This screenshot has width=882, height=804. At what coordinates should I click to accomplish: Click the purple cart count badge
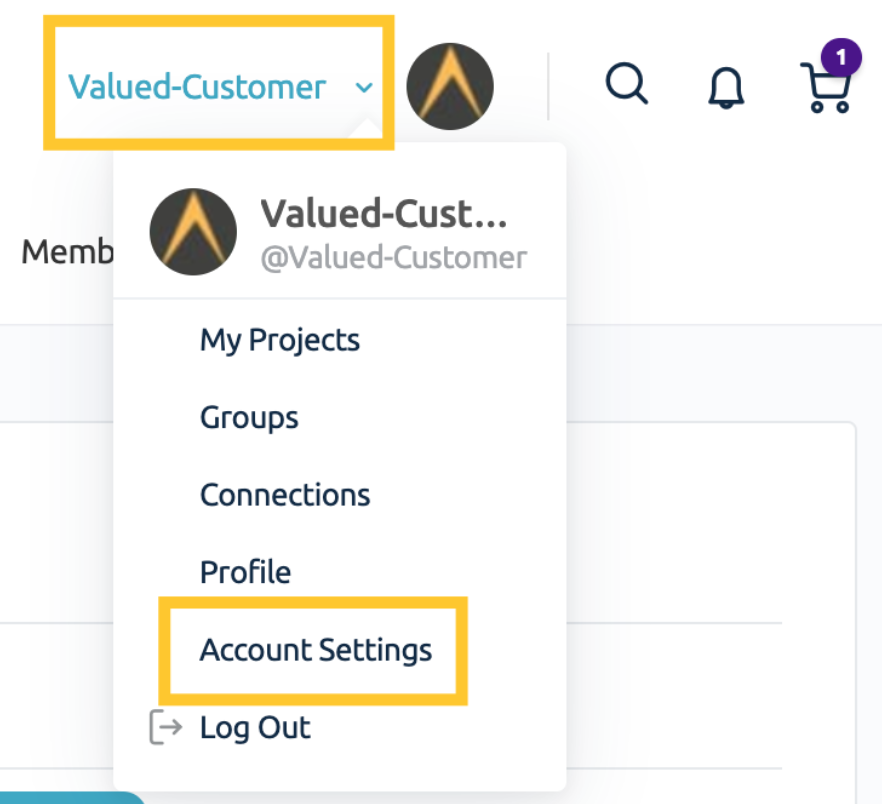point(841,57)
